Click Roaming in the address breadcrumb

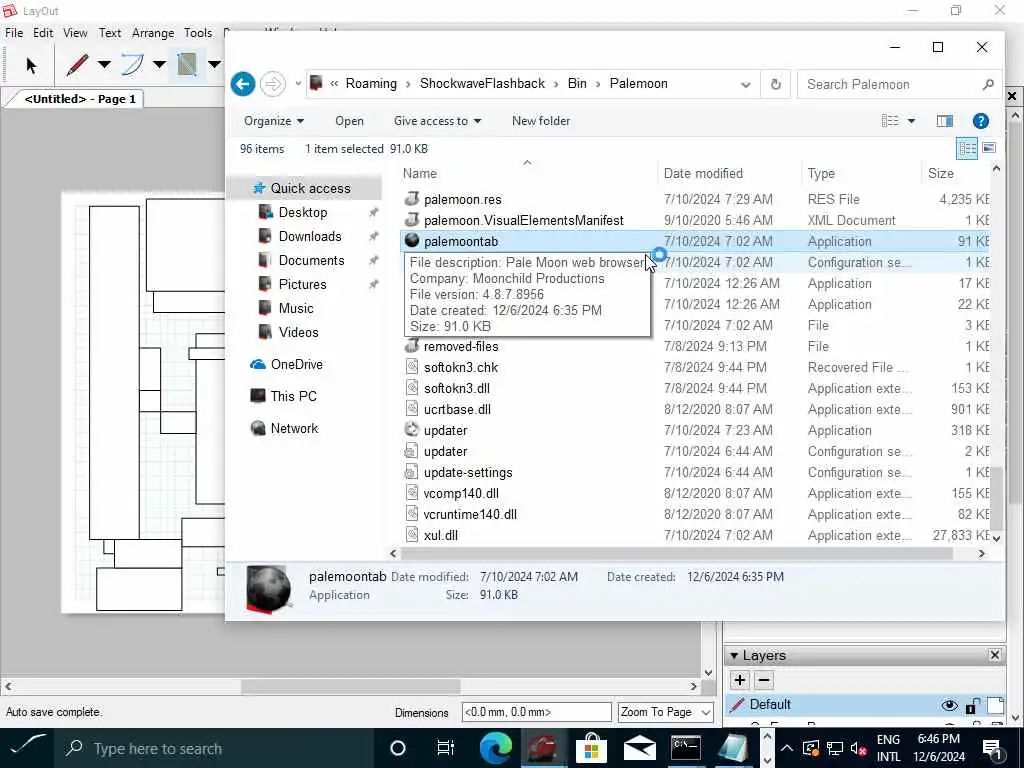(371, 84)
